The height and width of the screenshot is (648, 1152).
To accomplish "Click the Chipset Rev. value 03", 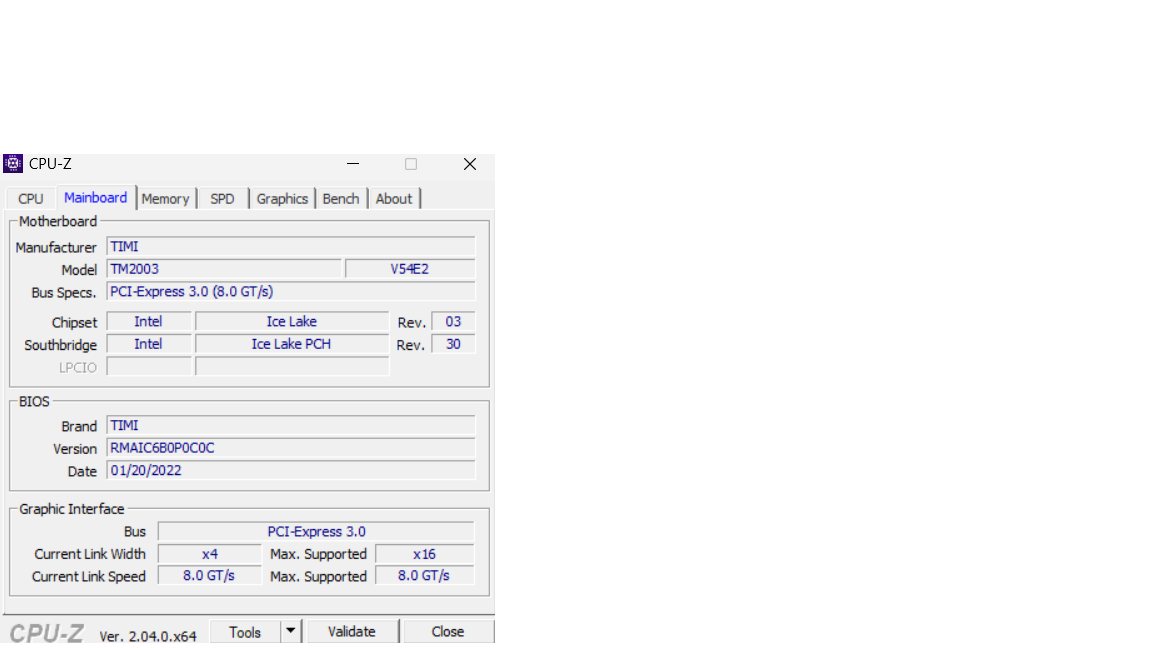I will point(453,321).
